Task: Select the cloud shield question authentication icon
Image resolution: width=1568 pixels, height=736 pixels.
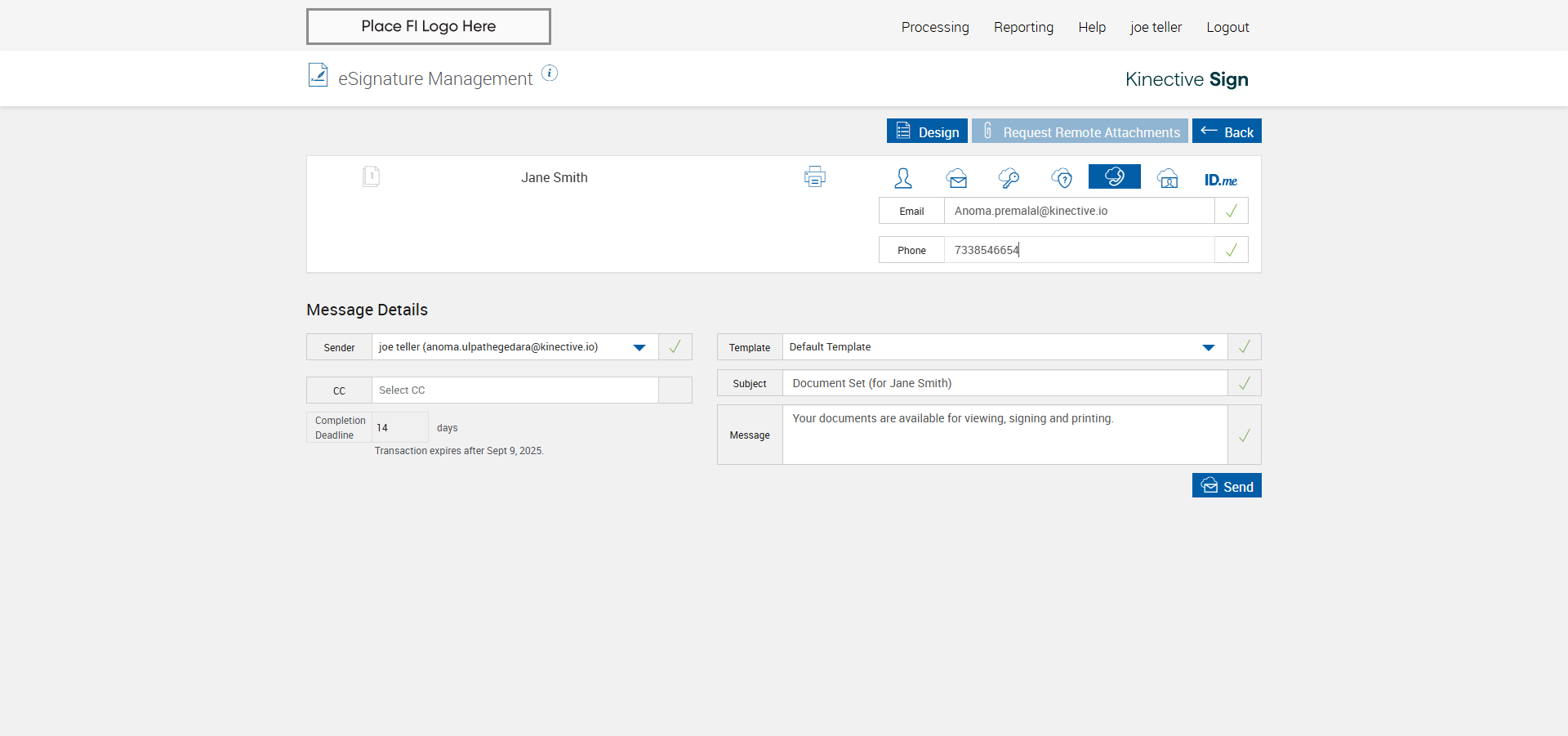Action: 1062,178
